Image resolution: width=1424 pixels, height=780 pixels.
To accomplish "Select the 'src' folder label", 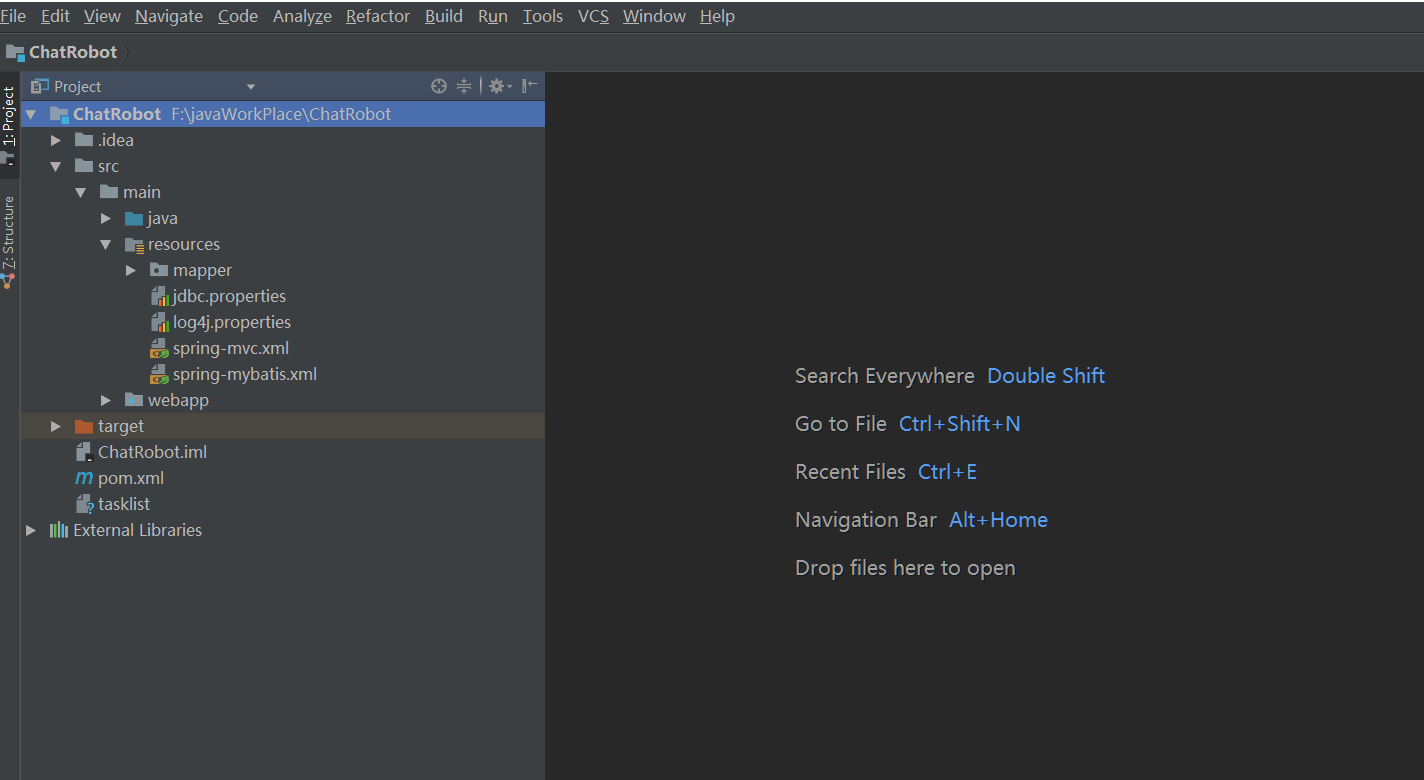I will 108,166.
